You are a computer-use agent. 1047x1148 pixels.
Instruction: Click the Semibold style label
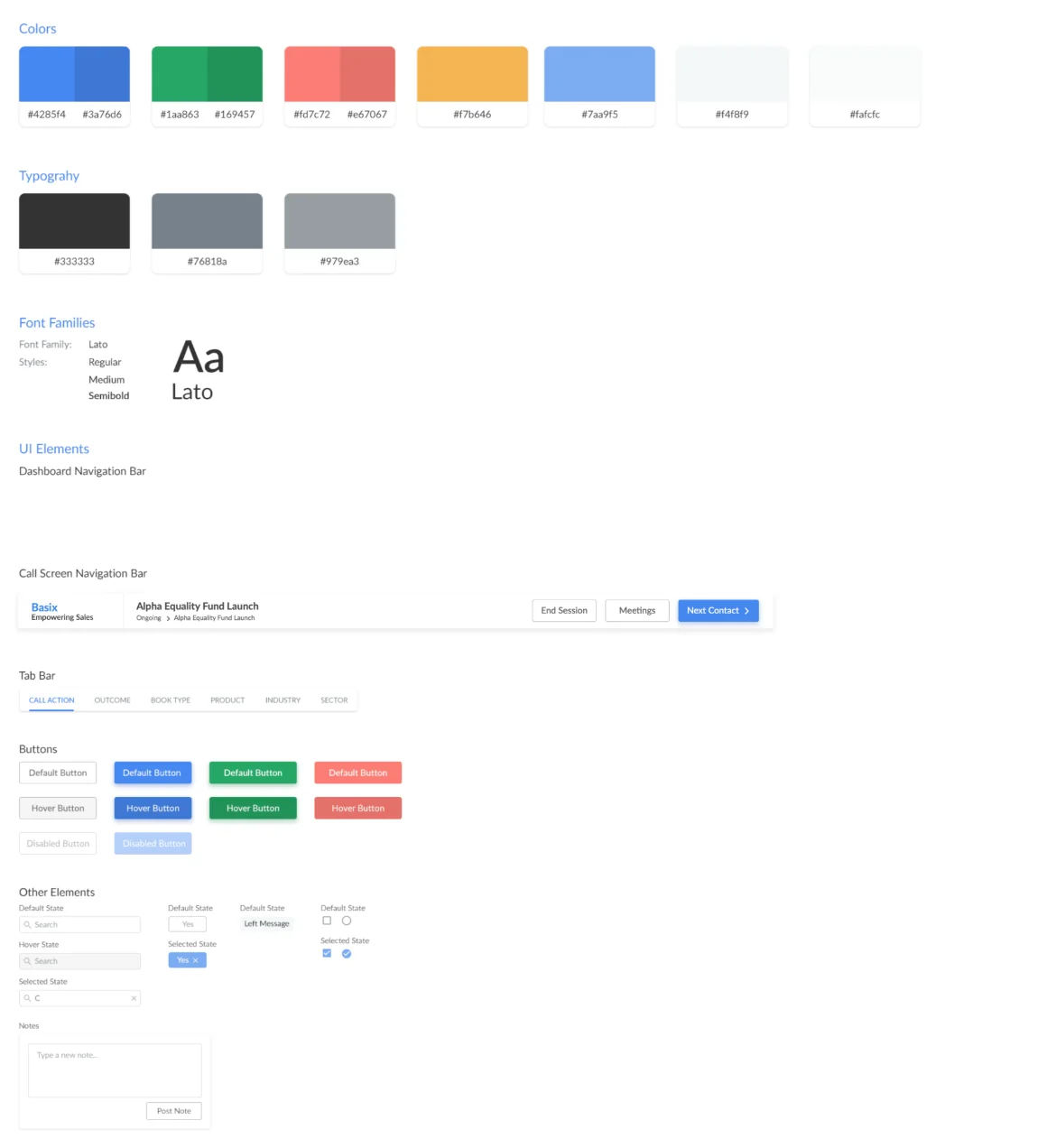(x=109, y=396)
